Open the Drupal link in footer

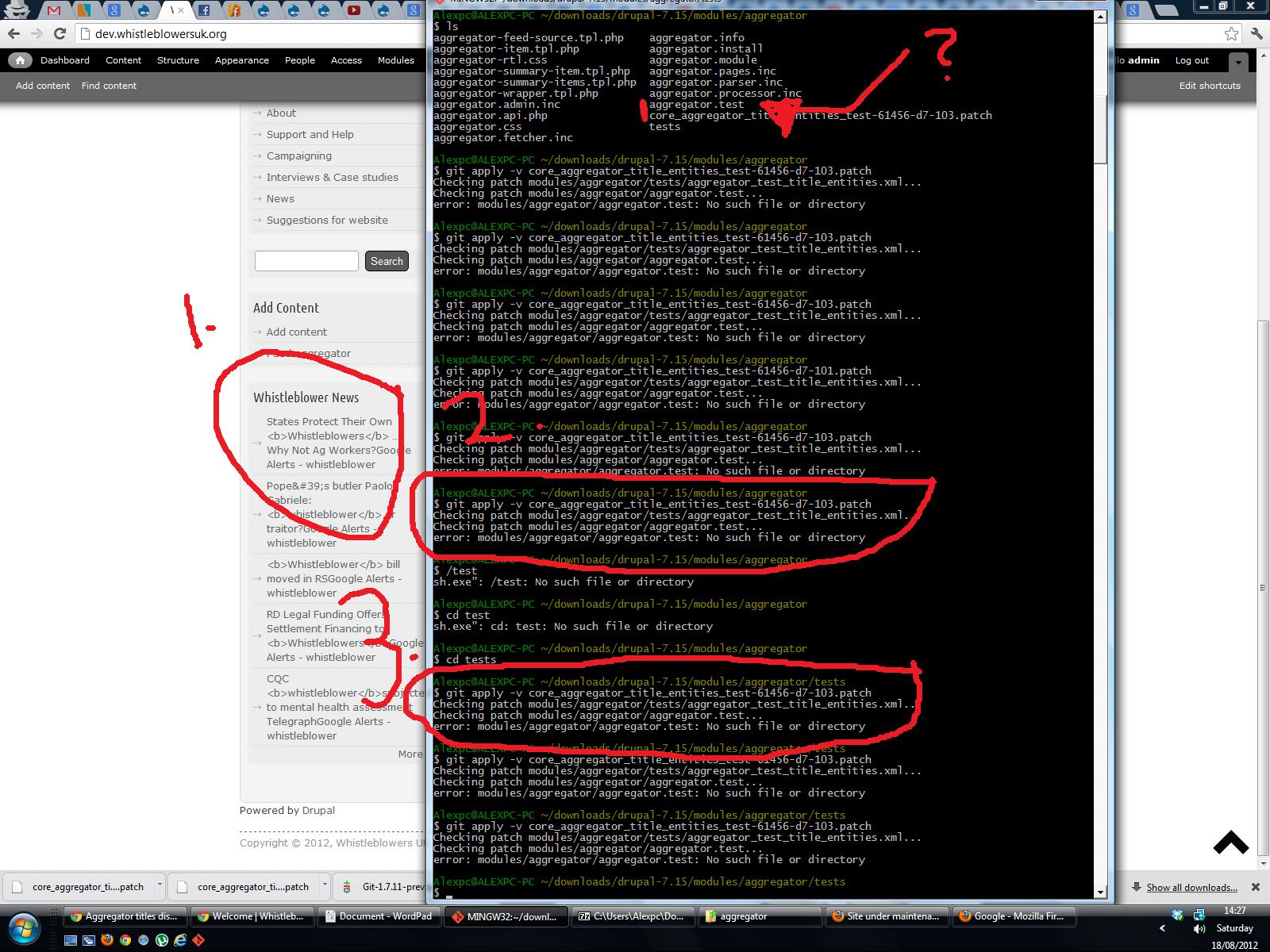[318, 811]
